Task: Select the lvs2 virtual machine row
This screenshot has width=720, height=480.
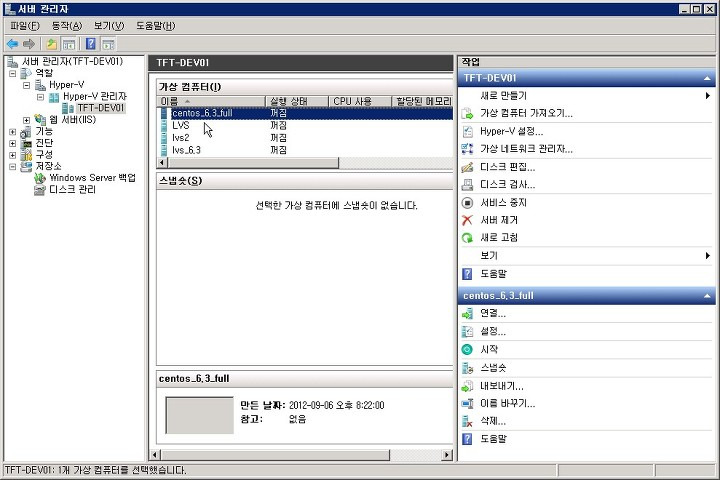Action: point(305,138)
